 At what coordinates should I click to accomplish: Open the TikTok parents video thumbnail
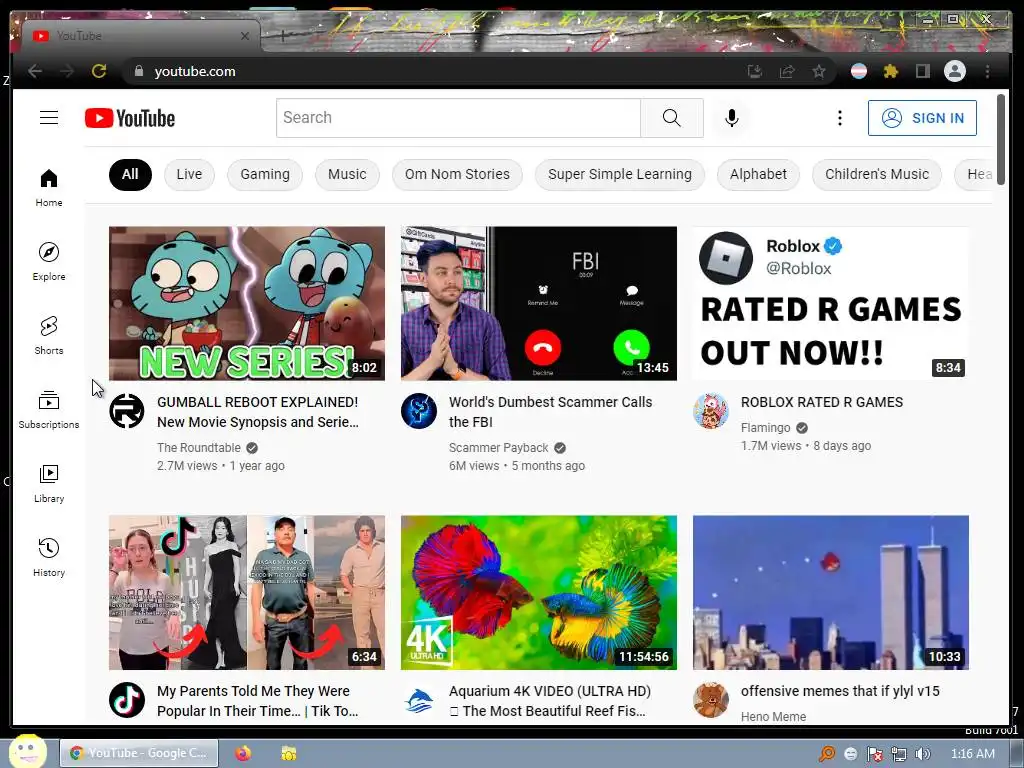coord(247,592)
